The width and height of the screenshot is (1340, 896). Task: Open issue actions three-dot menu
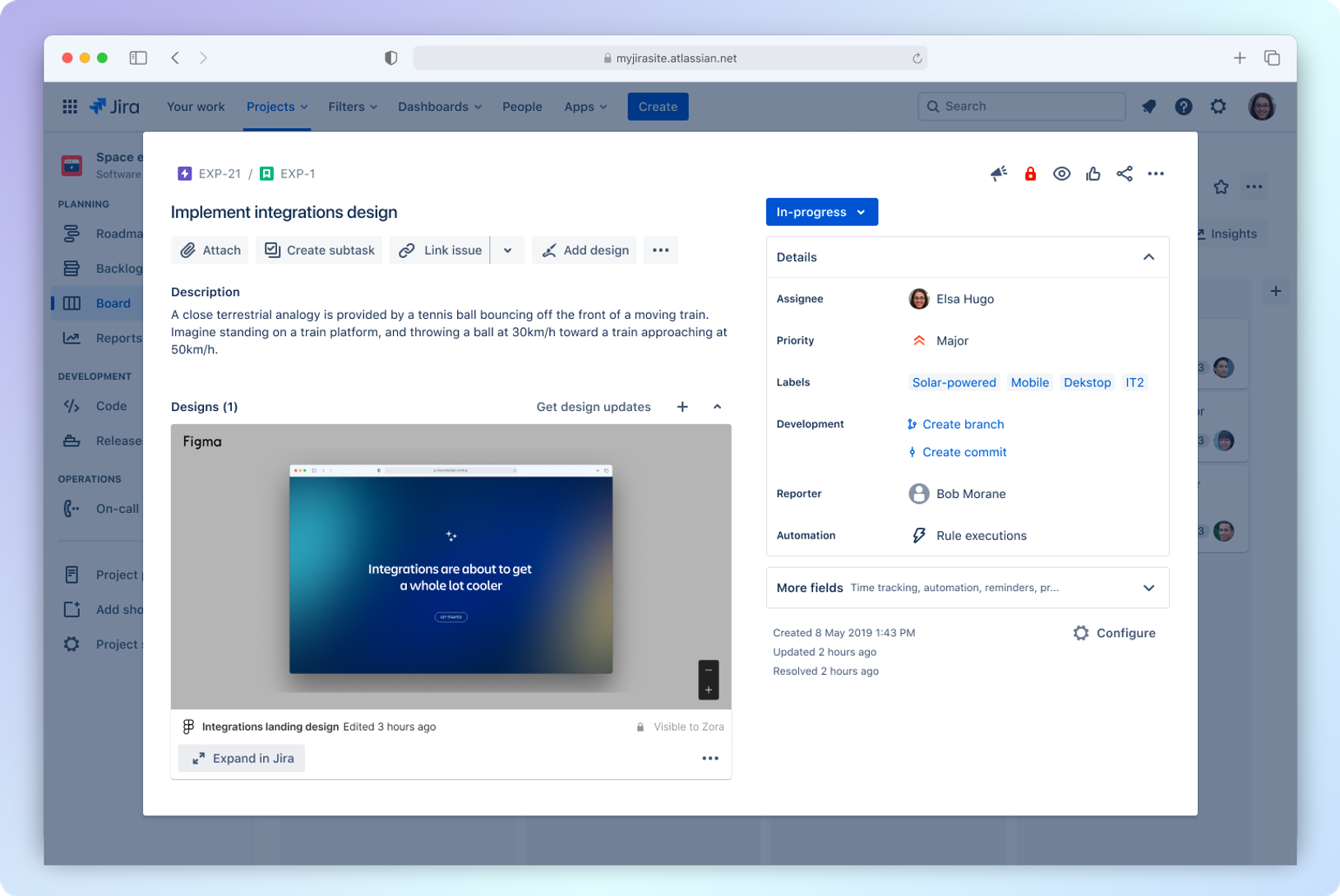1155,173
